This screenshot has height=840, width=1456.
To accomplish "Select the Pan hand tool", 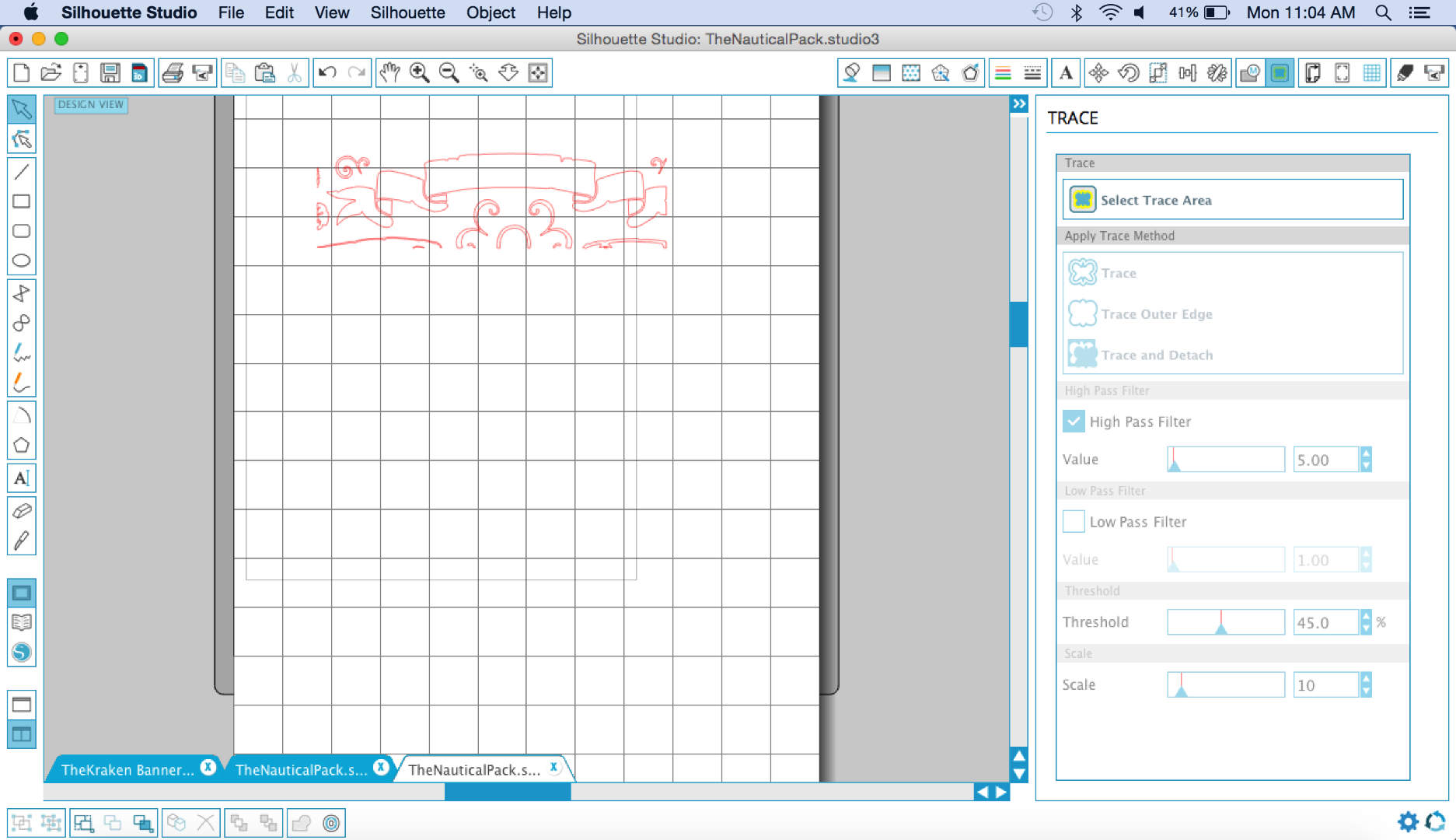I will (389, 73).
